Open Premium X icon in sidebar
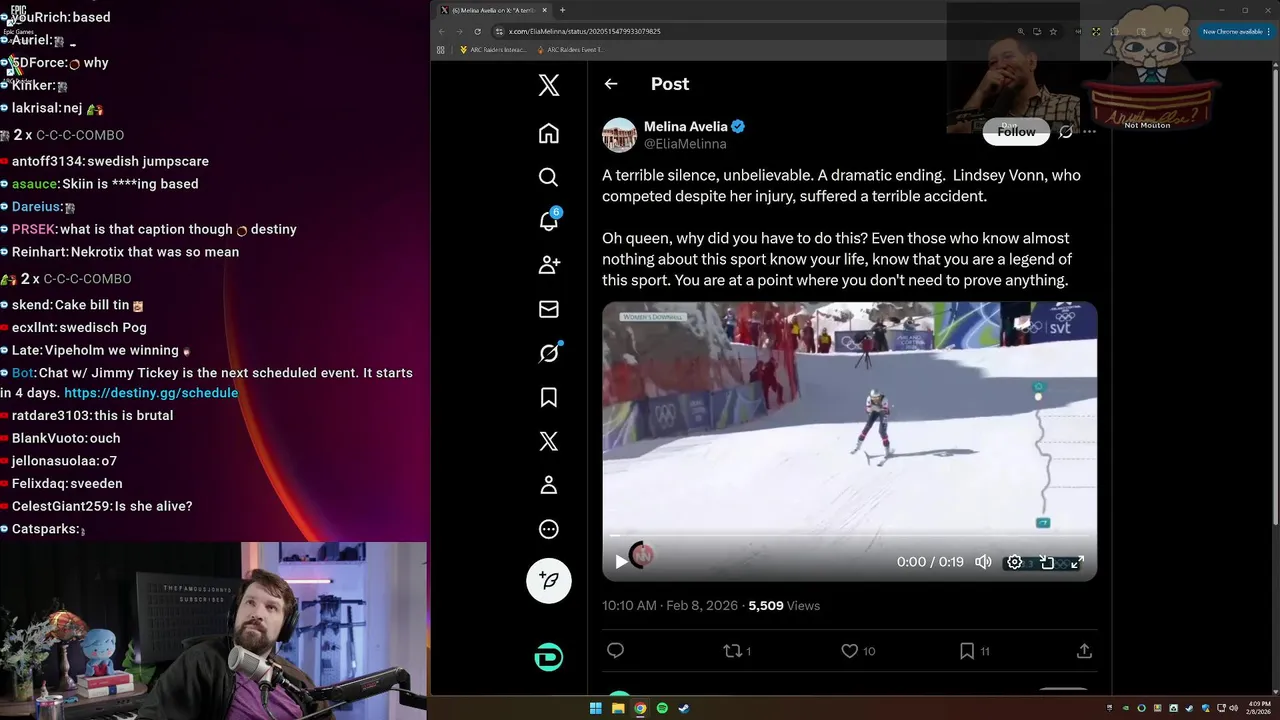The image size is (1280, 720). pos(548,441)
